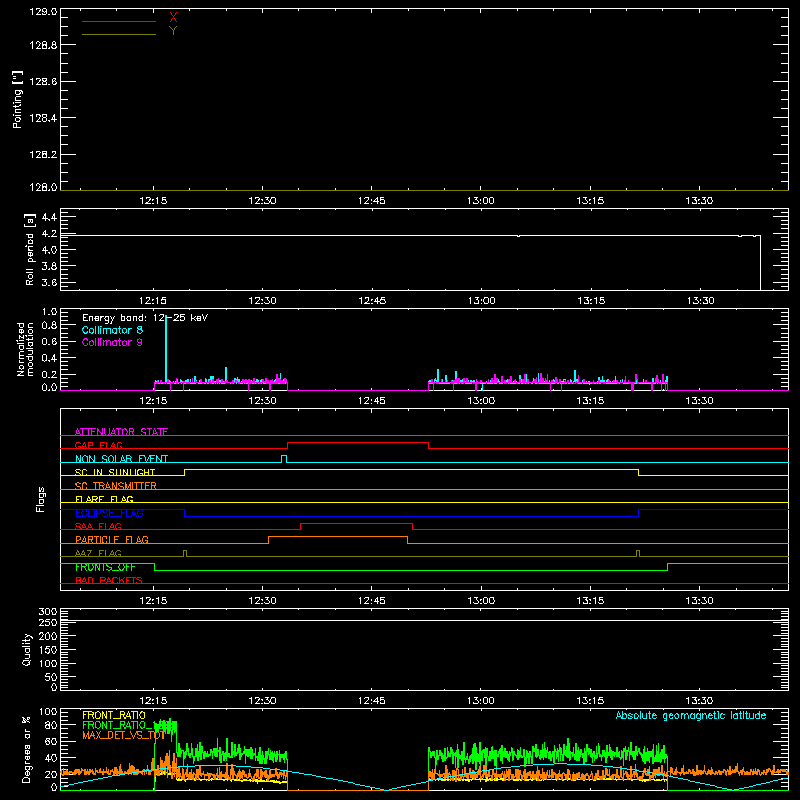Click the green FRONT_RATIO_ legend label
This screenshot has width=800, height=800.
click(118, 726)
